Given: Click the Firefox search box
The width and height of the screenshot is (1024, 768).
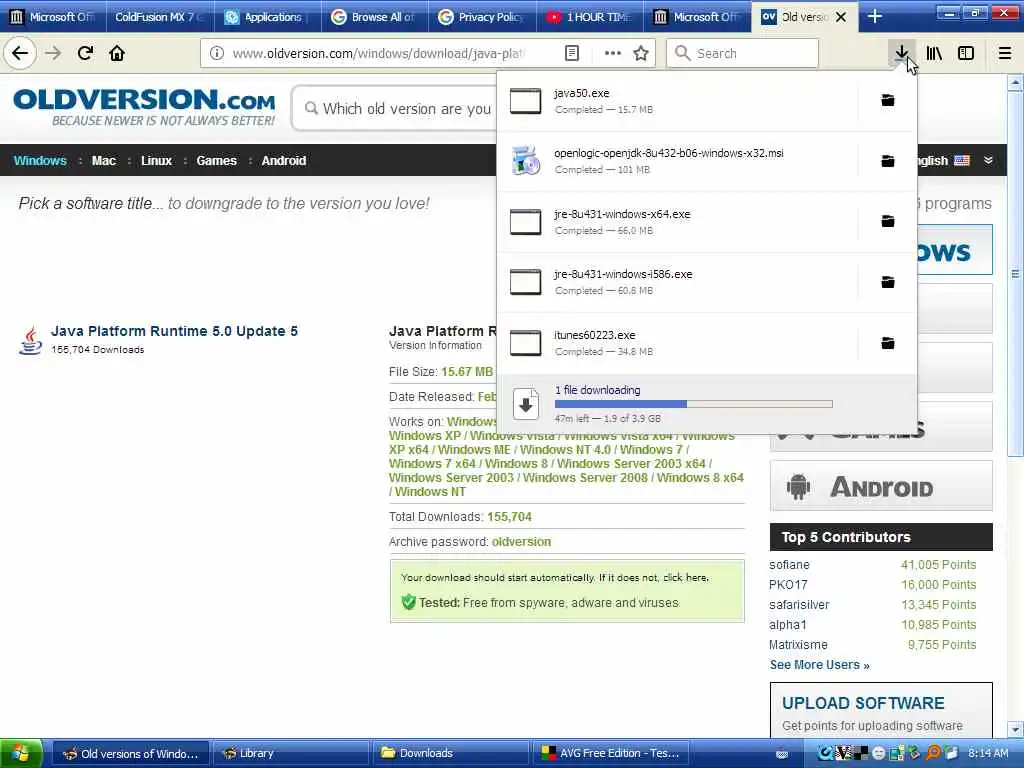Looking at the screenshot, I should [743, 54].
